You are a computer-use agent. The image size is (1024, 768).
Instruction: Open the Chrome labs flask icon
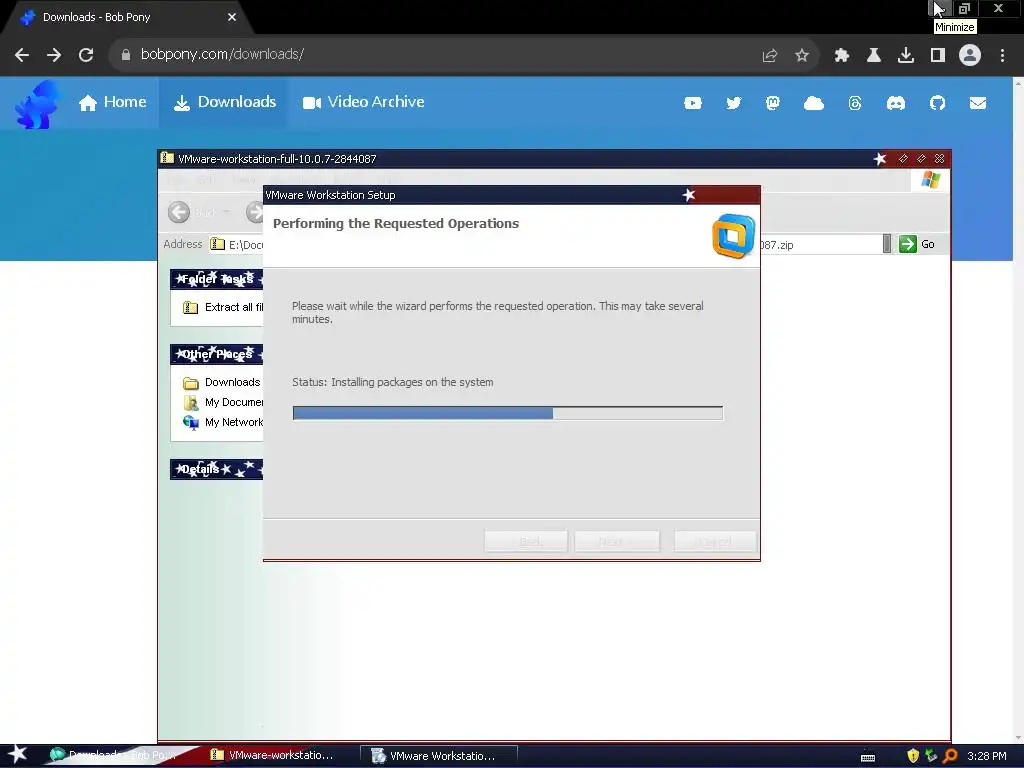pos(874,56)
